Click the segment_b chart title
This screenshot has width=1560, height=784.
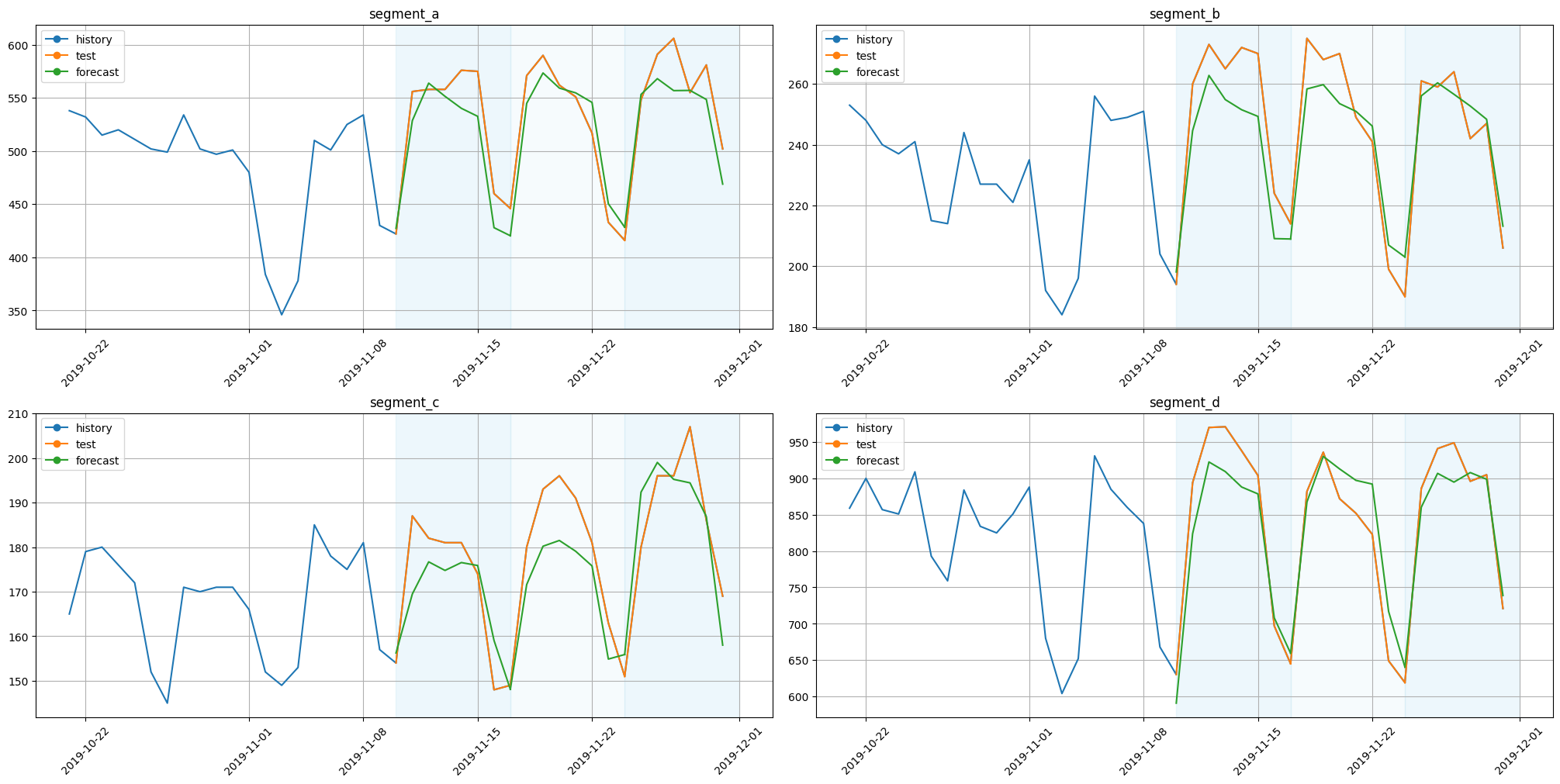[x=1185, y=14]
